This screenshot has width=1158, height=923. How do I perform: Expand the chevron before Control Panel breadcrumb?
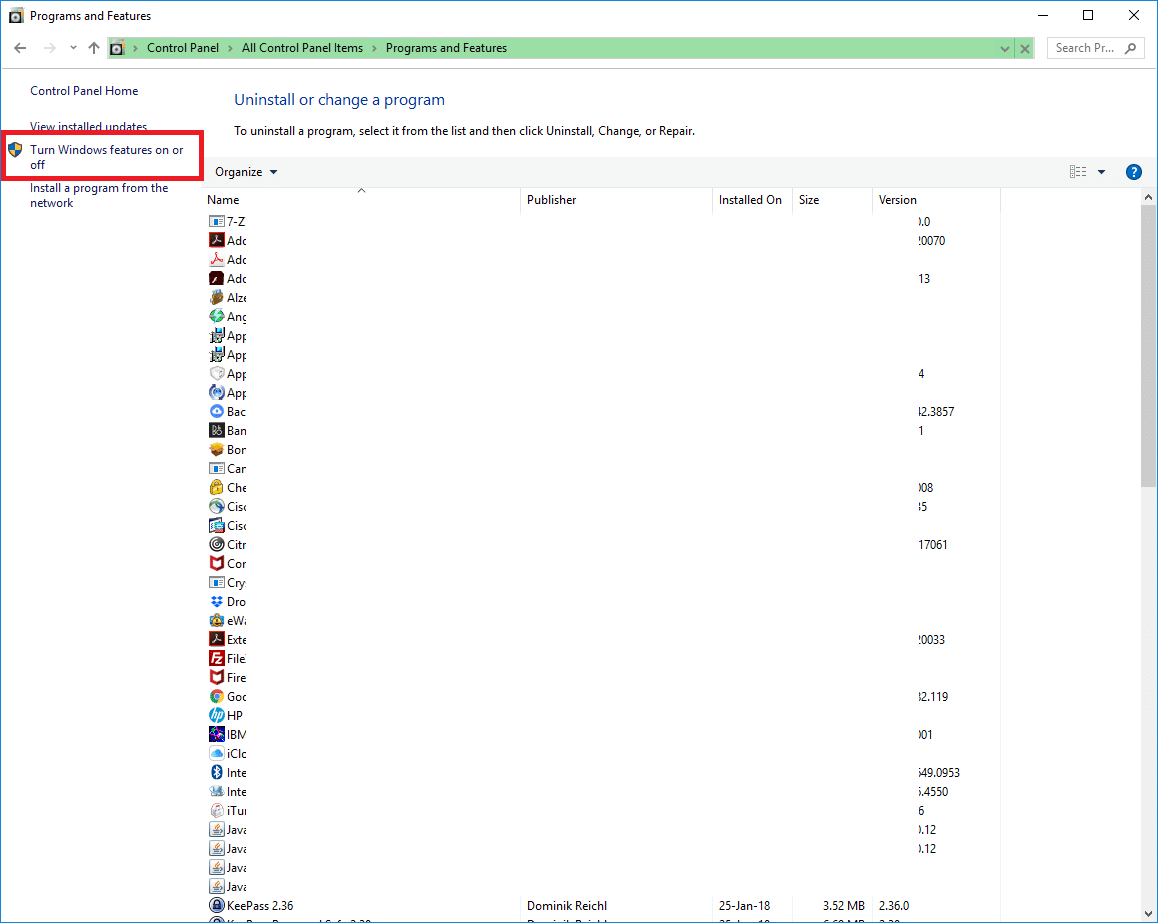[135, 48]
